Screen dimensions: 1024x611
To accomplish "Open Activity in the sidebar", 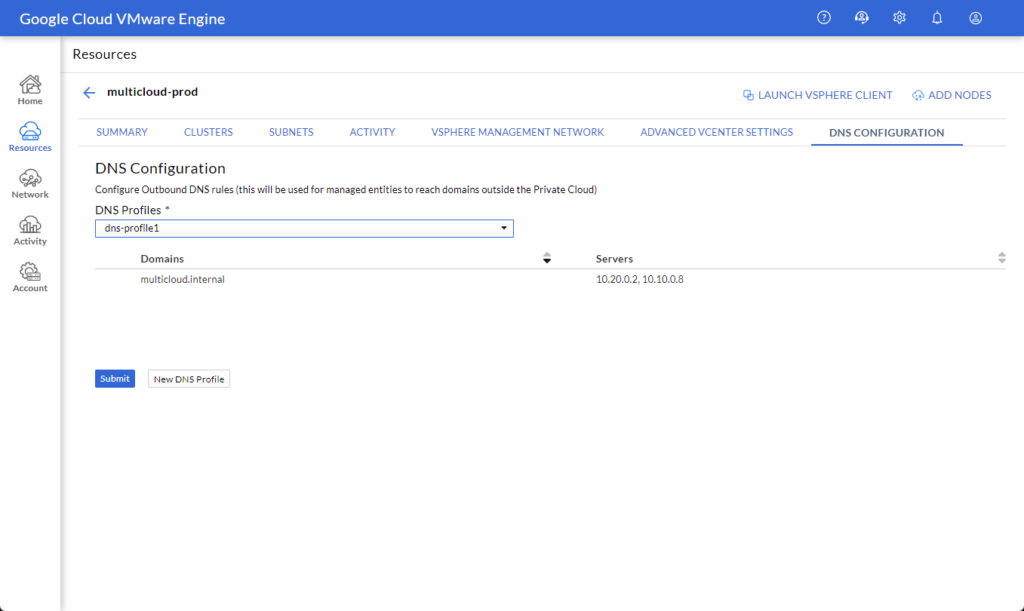I will [30, 231].
